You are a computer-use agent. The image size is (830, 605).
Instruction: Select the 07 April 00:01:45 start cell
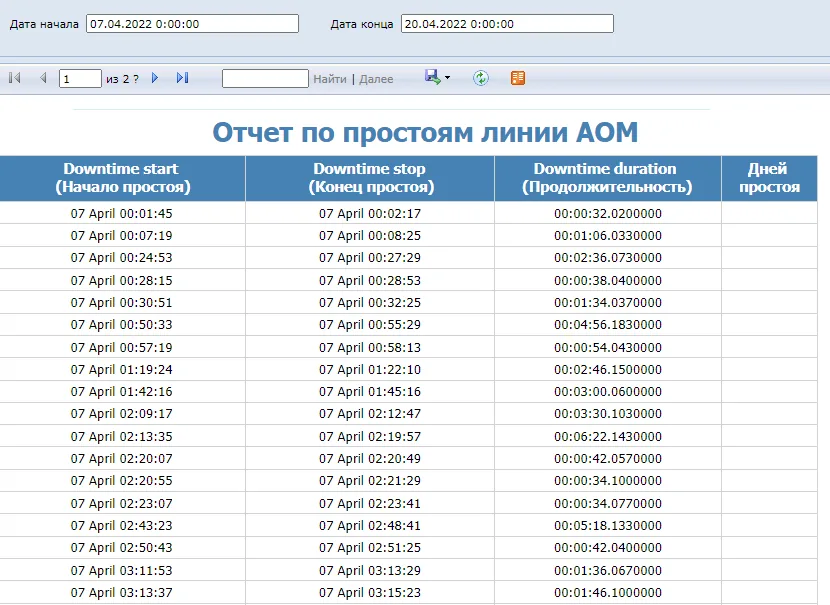pyautogui.click(x=121, y=213)
